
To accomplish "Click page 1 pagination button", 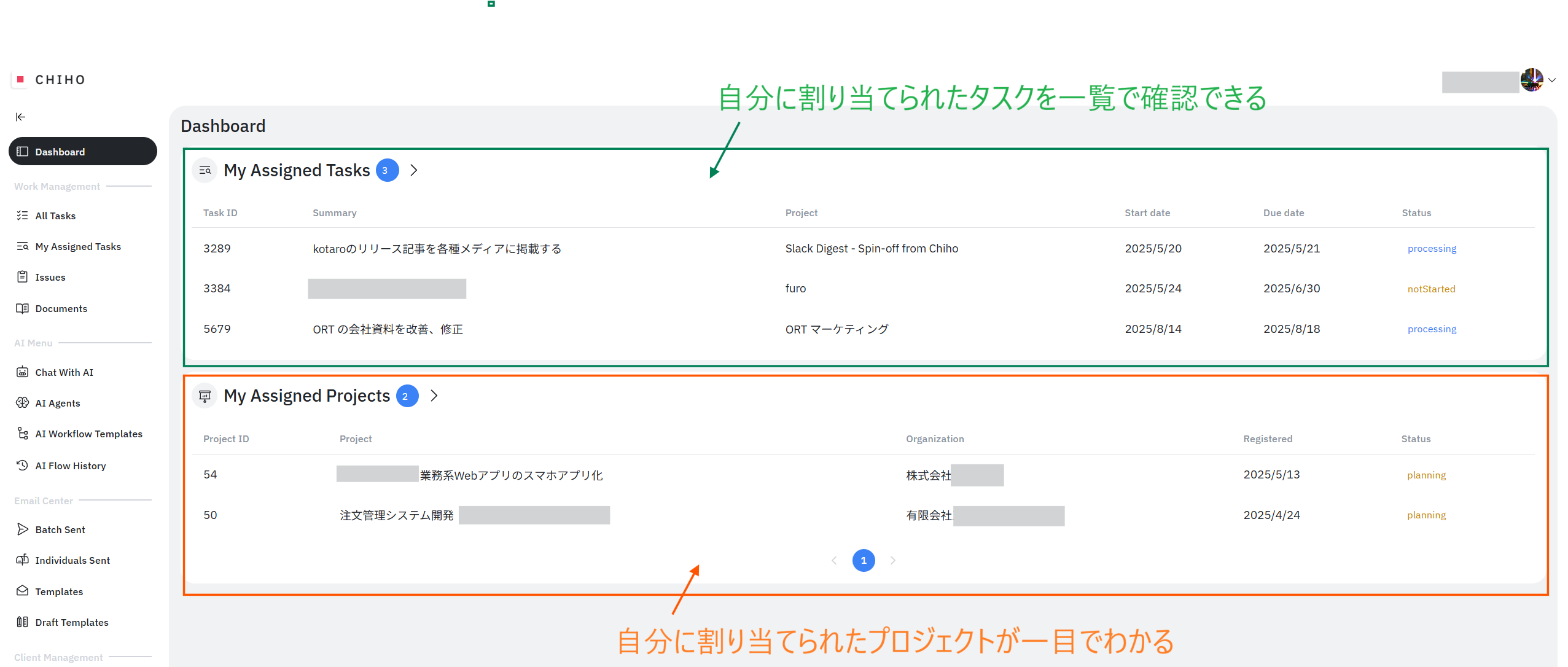I will point(864,560).
